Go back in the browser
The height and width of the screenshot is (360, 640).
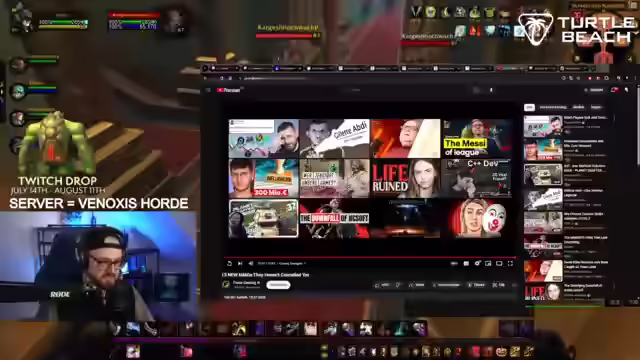pyautogui.click(x=205, y=78)
